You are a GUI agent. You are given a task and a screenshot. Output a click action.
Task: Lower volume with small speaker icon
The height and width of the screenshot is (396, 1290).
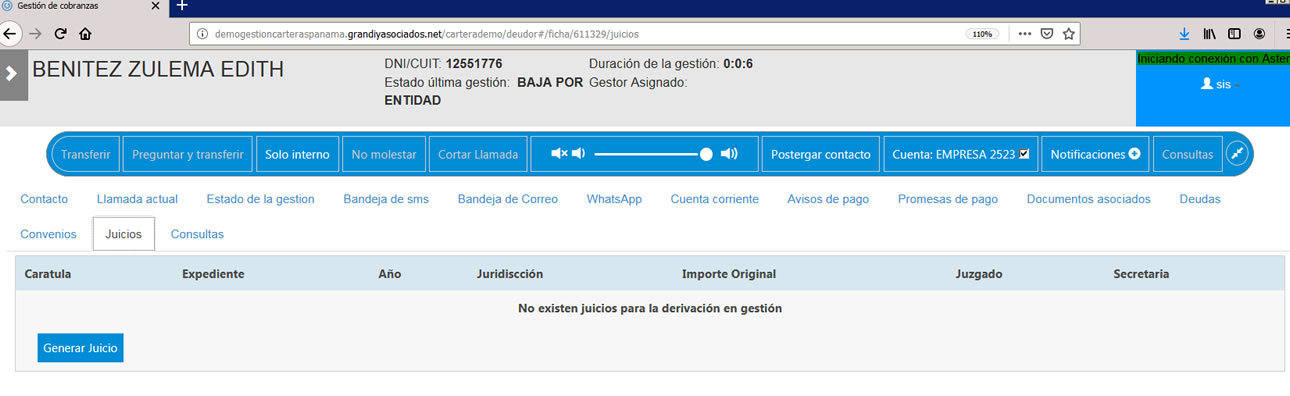[x=578, y=154]
